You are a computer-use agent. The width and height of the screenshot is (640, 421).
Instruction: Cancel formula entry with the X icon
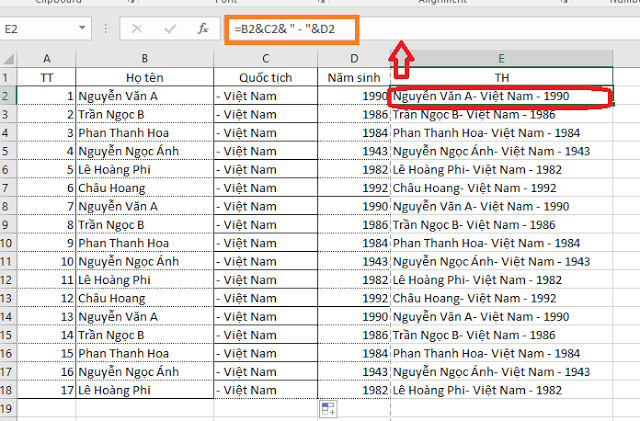coord(137,29)
